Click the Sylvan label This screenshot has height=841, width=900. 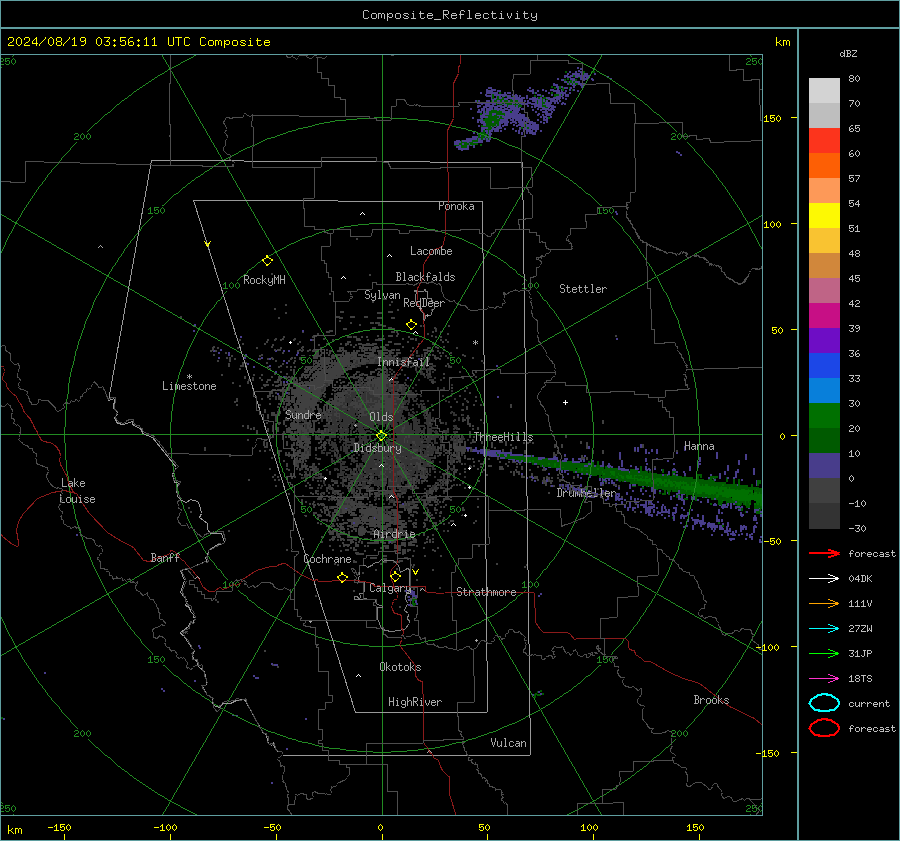pos(382,295)
